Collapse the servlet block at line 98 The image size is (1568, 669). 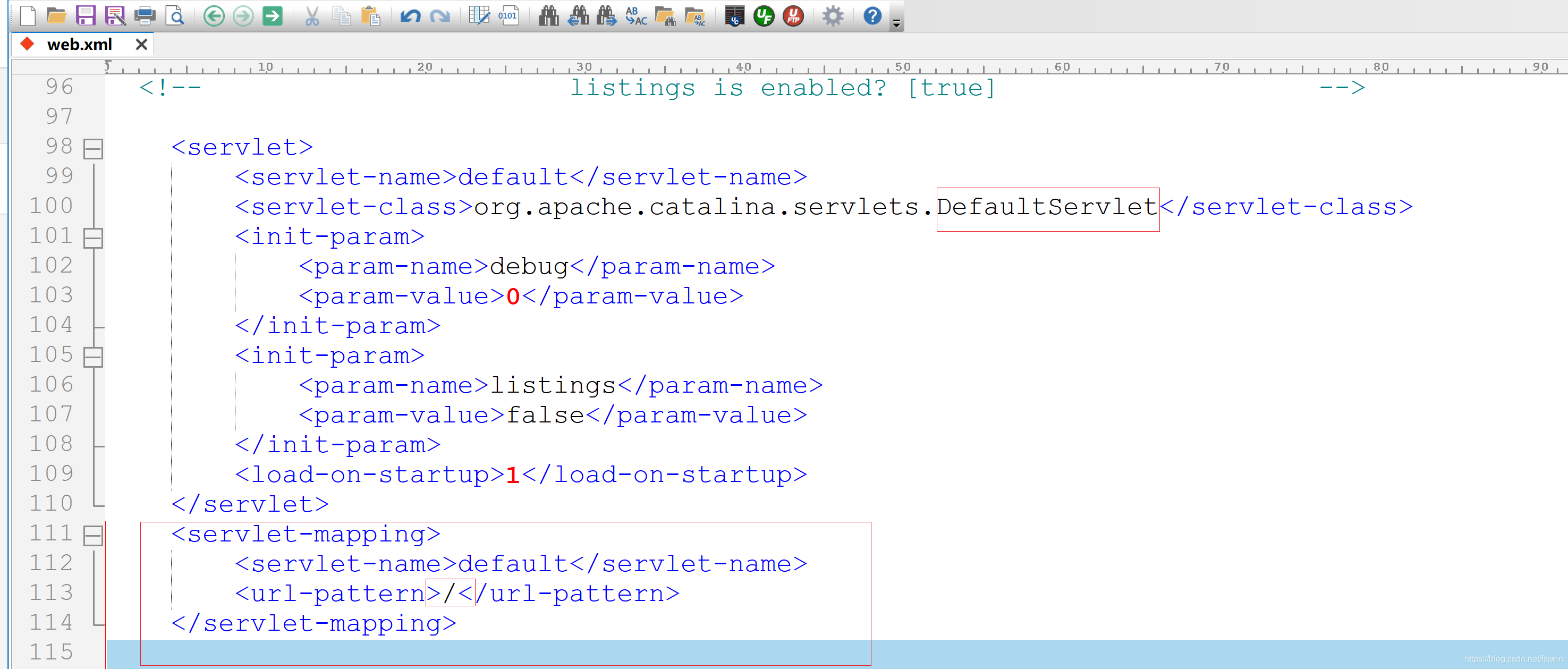pyautogui.click(x=93, y=149)
